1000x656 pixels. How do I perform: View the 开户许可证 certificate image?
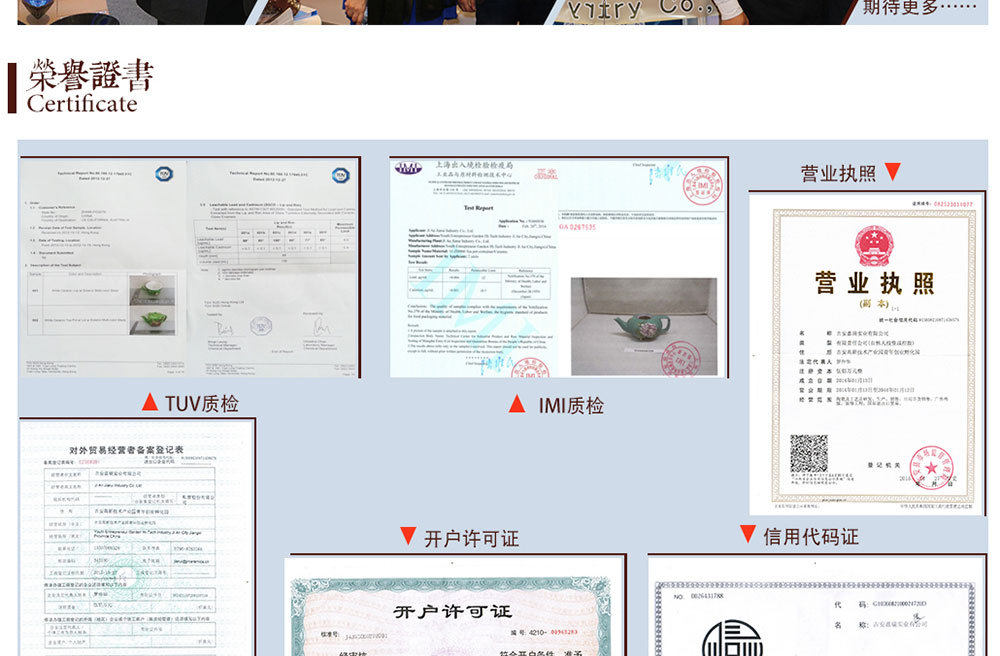[x=455, y=605]
